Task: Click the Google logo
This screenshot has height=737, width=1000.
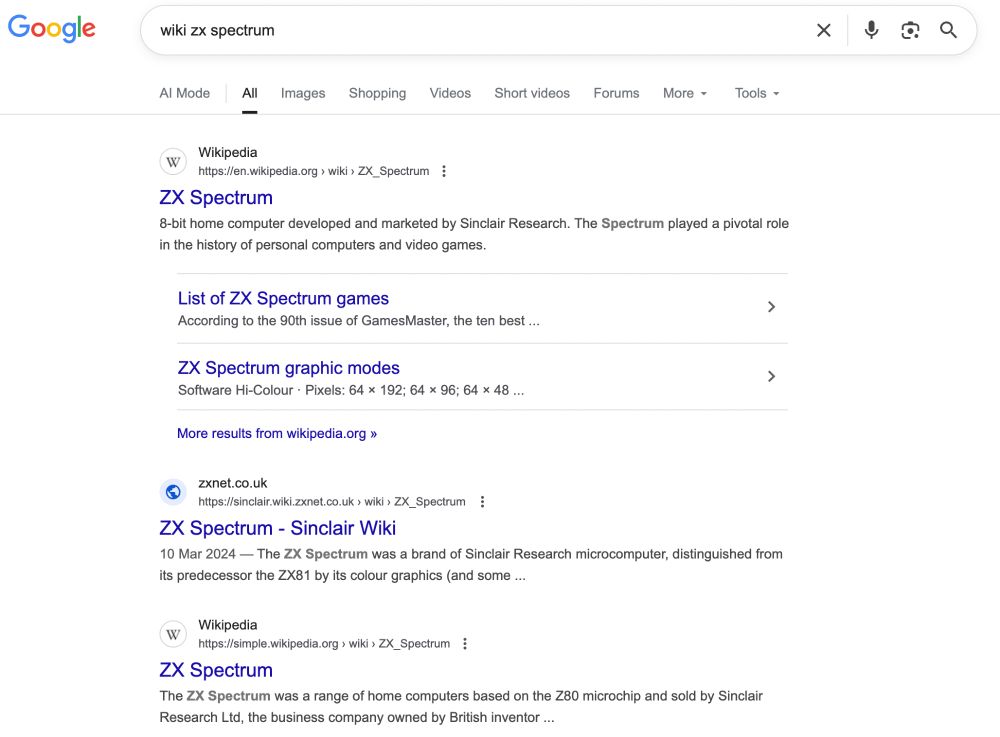Action: [51, 28]
